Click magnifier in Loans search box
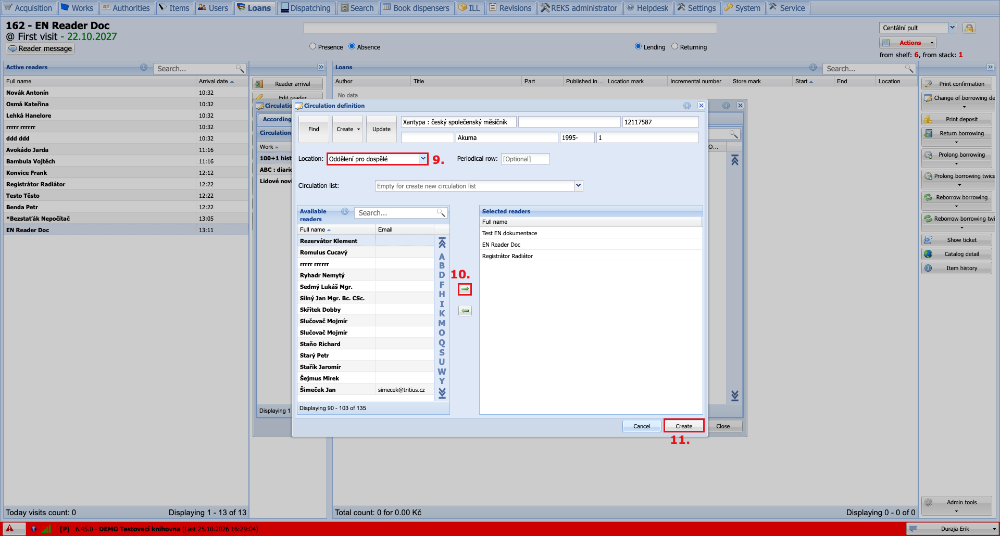The width and height of the screenshot is (1000, 536). 909,68
